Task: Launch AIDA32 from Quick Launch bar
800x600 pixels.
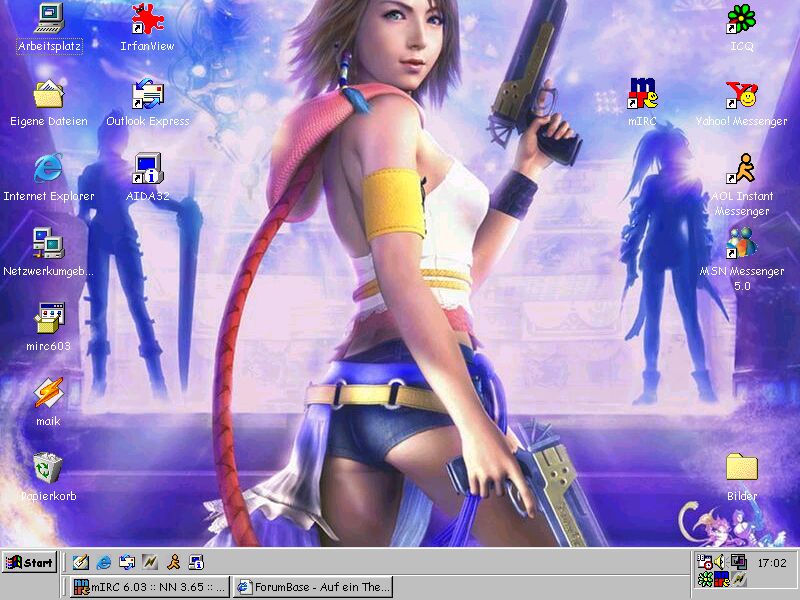Action: pyautogui.click(x=196, y=562)
